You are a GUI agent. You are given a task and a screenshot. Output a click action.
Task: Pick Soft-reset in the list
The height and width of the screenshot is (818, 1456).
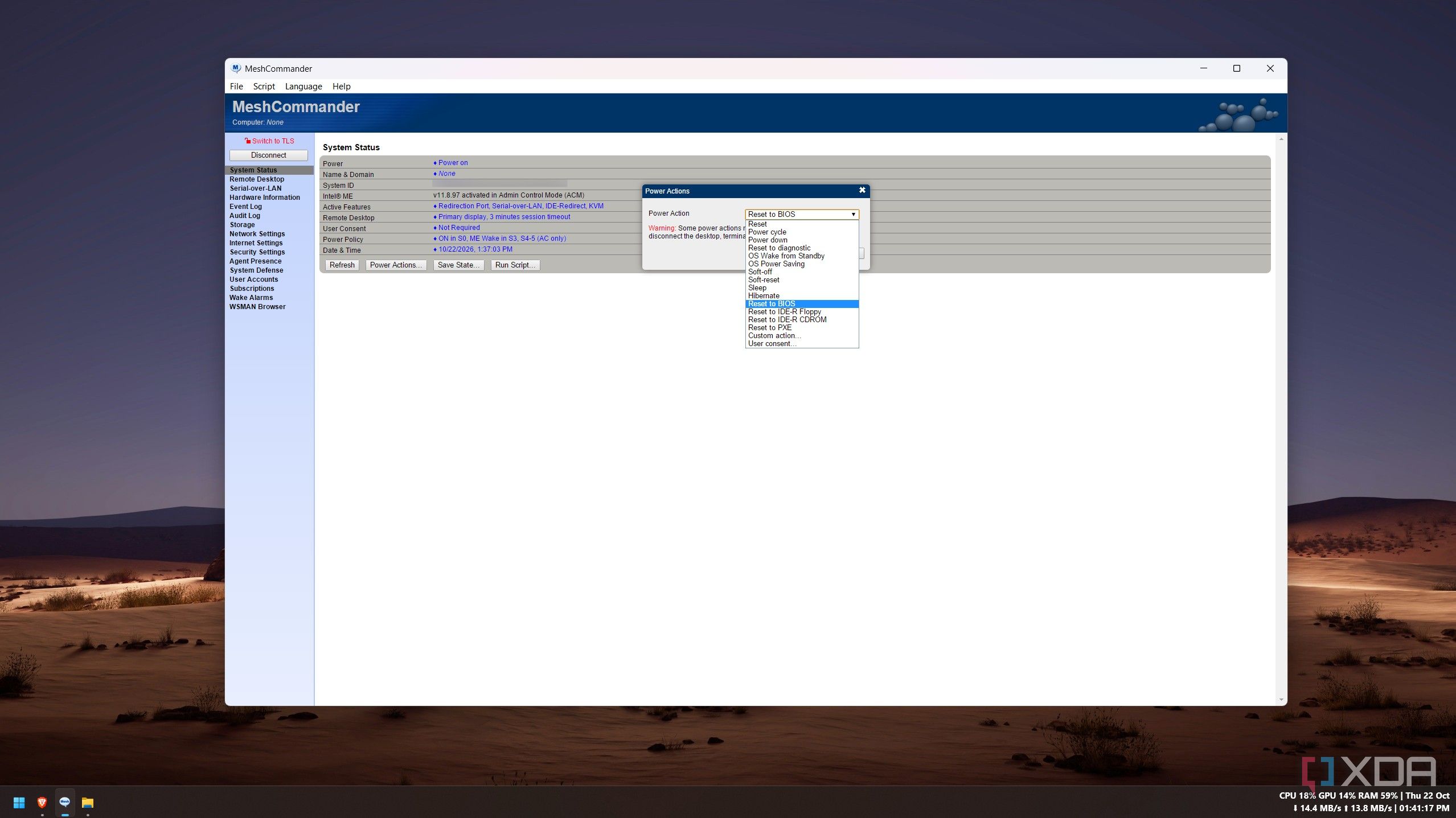(801, 279)
